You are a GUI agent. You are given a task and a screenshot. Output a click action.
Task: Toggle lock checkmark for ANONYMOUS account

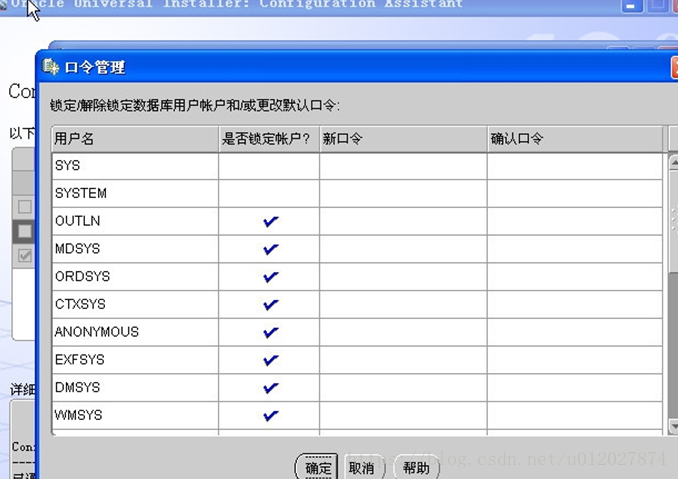point(270,332)
